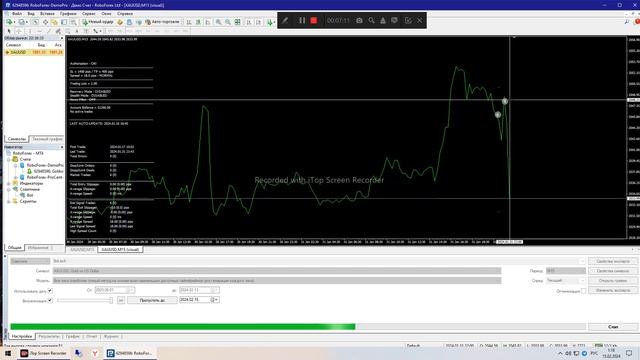Expand the Скрипты tree node

click(x=9, y=201)
